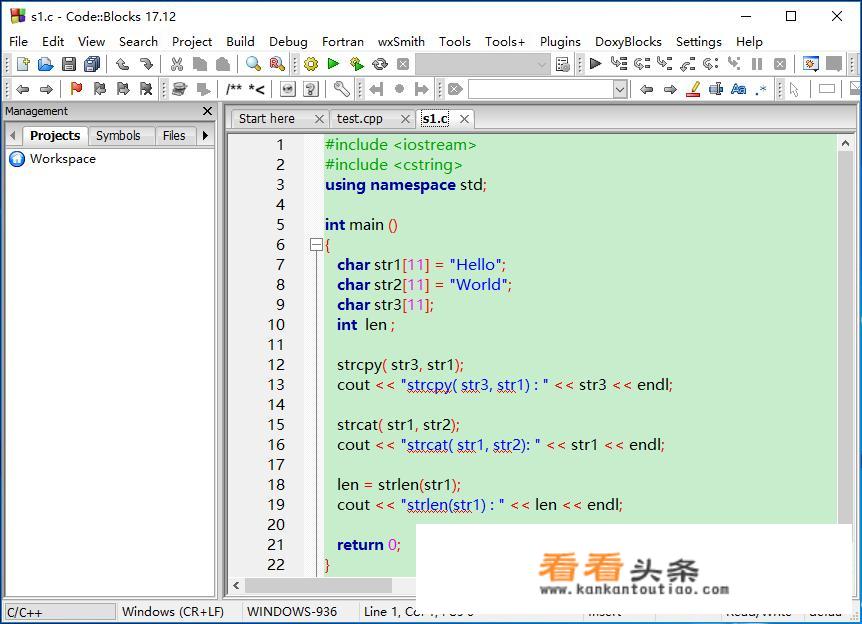
Task: Open the Project menu
Action: point(192,42)
